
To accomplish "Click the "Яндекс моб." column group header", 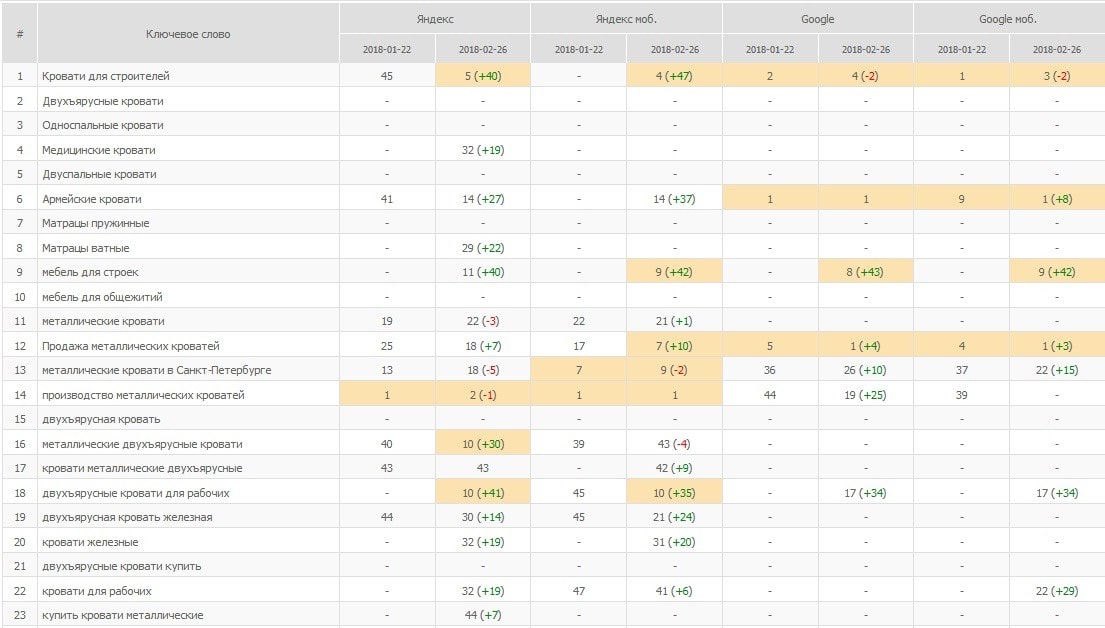I will click(x=626, y=19).
